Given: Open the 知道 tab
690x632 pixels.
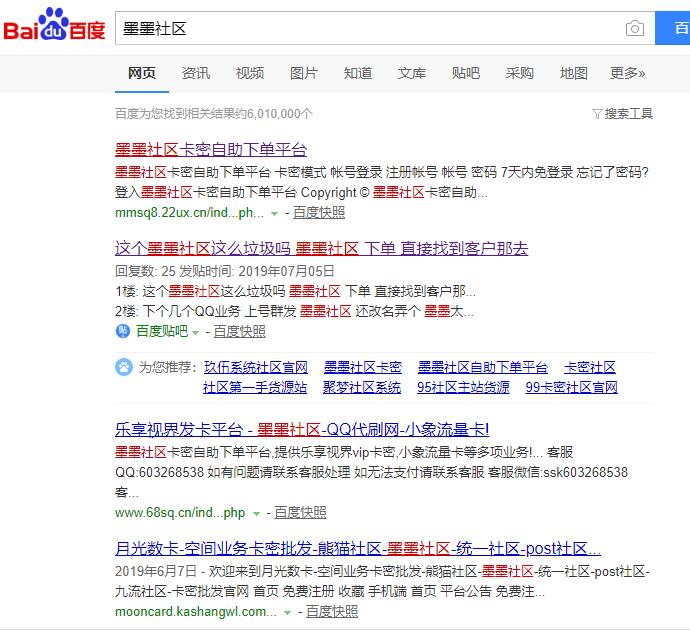Looking at the screenshot, I should pos(358,73).
